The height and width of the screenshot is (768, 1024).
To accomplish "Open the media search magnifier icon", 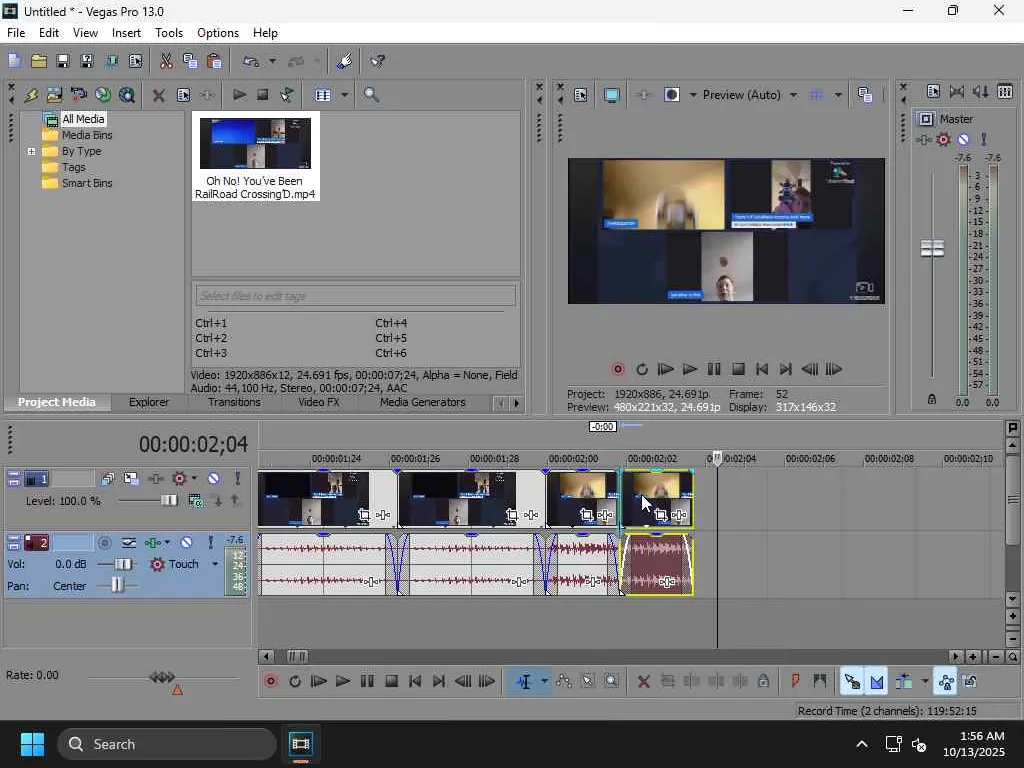I will pyautogui.click(x=371, y=95).
